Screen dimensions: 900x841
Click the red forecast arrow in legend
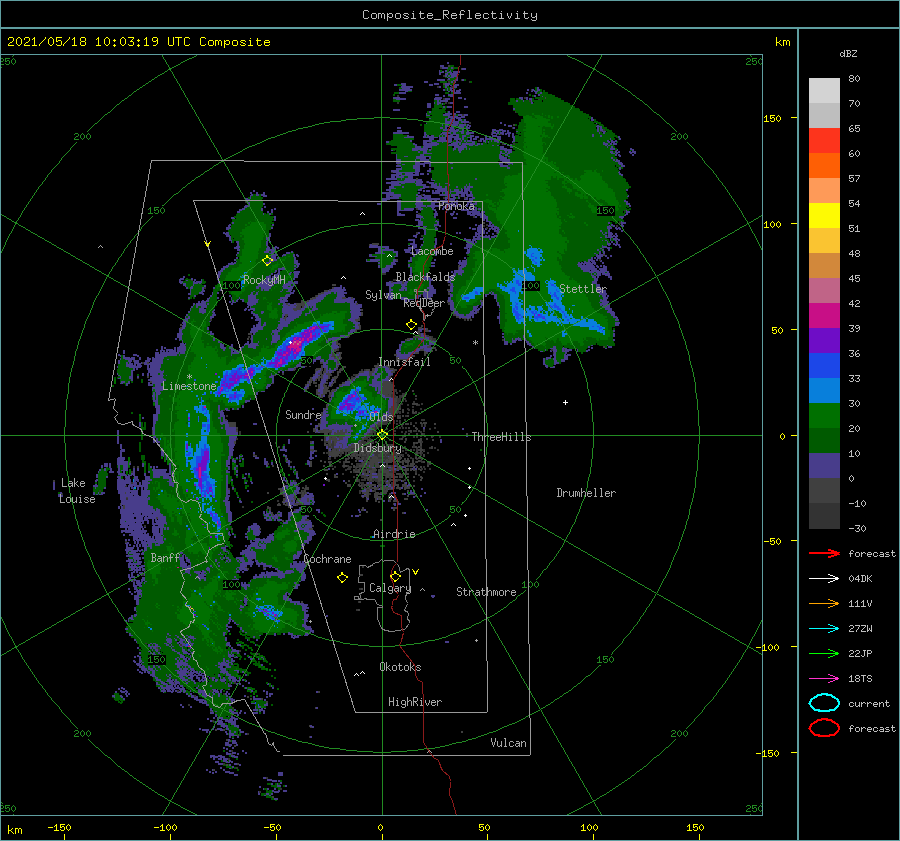824,553
